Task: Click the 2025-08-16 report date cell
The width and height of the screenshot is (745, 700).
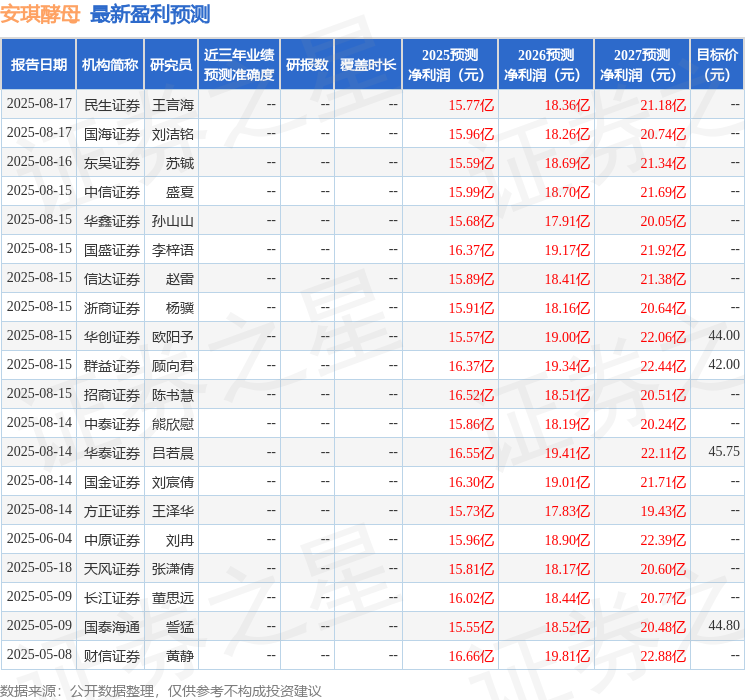Action: pos(39,161)
